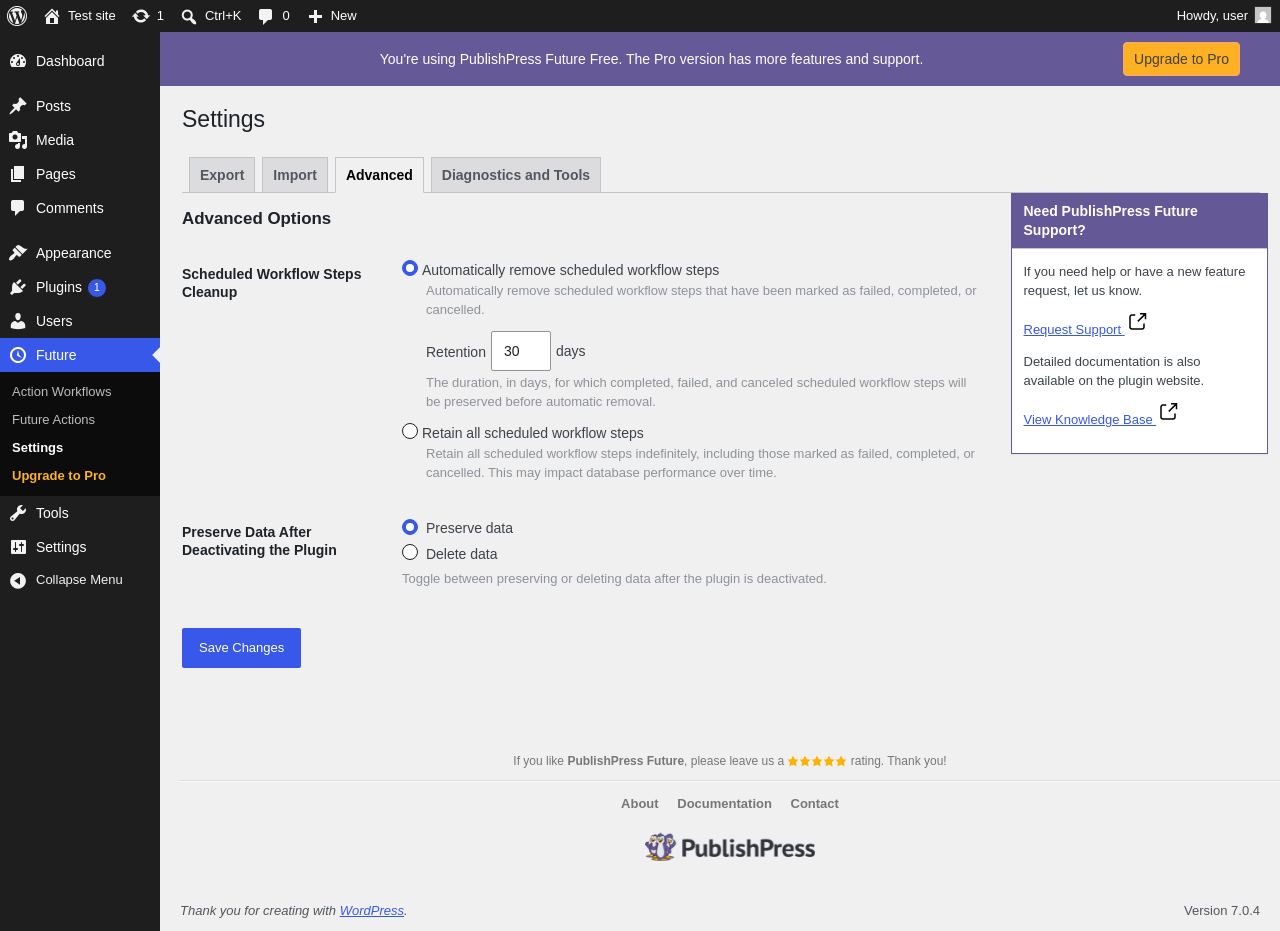This screenshot has height=931, width=1280.
Task: Choose the Preserve data option
Action: pos(410,527)
